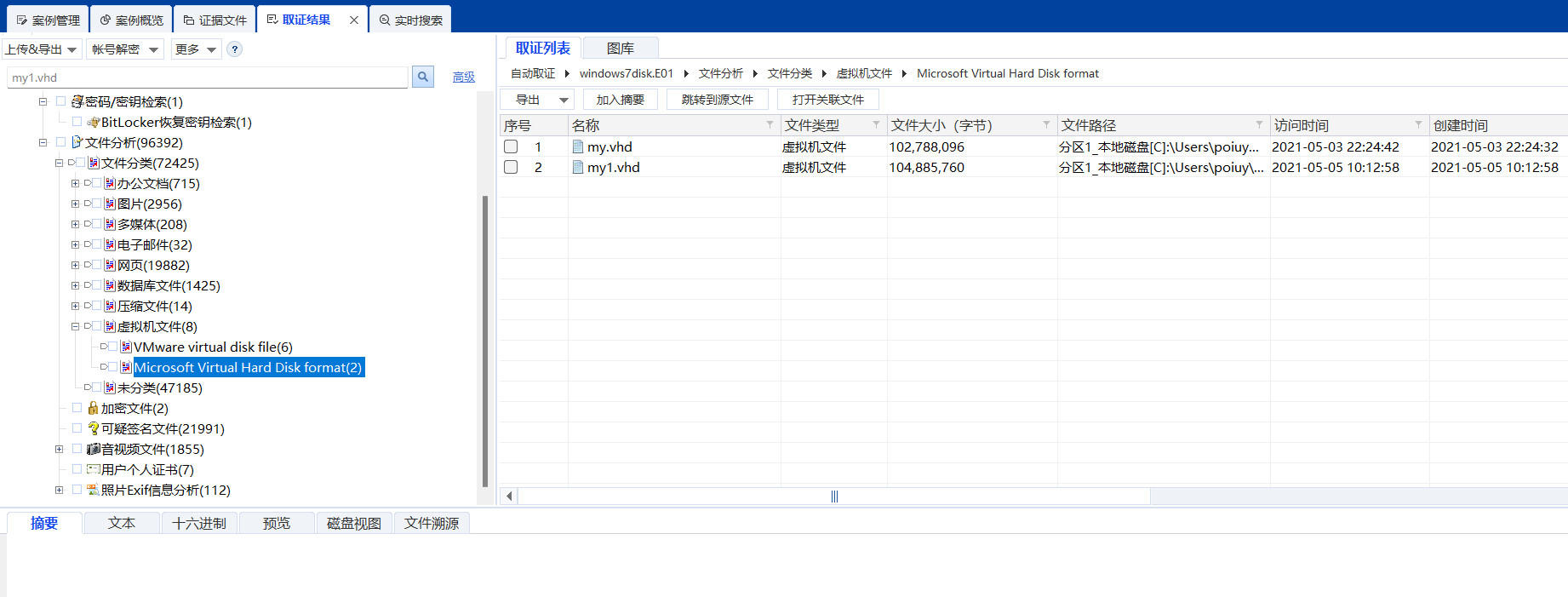Collapse the 虚拟机文件 tree node

(x=75, y=326)
